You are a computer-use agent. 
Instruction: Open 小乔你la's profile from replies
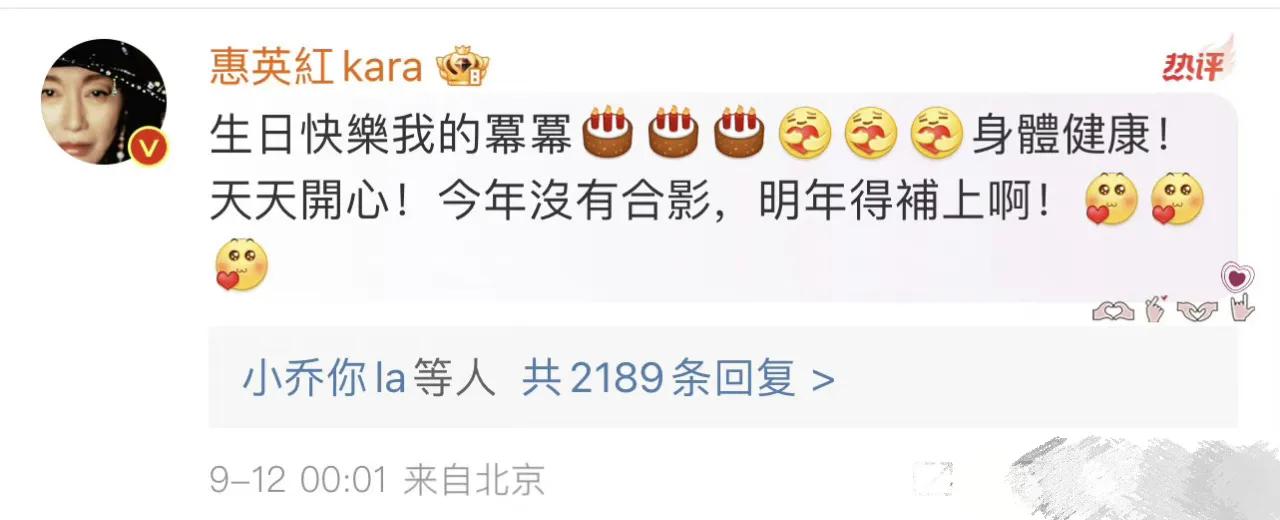[x=323, y=380]
